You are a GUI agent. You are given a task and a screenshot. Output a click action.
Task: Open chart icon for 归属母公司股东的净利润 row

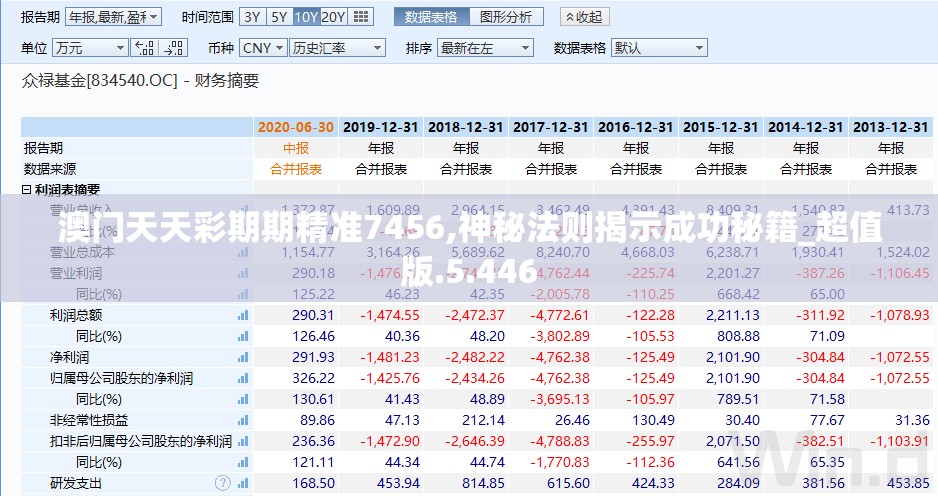tap(242, 378)
